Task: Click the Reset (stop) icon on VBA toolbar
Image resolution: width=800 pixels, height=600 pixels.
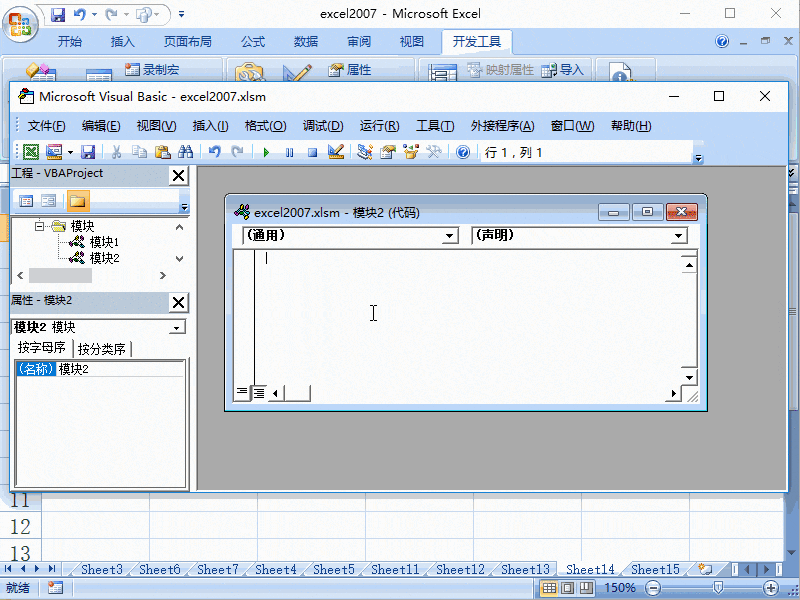Action: pos(311,151)
